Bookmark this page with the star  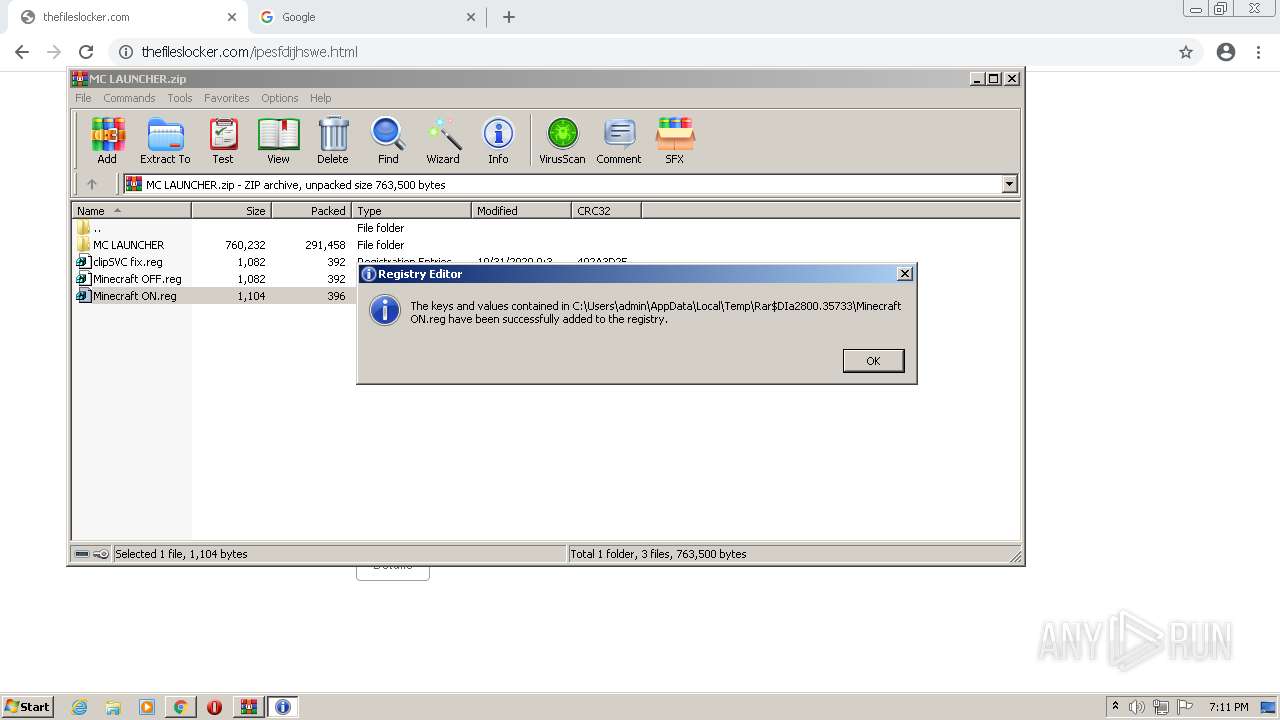coord(1186,52)
